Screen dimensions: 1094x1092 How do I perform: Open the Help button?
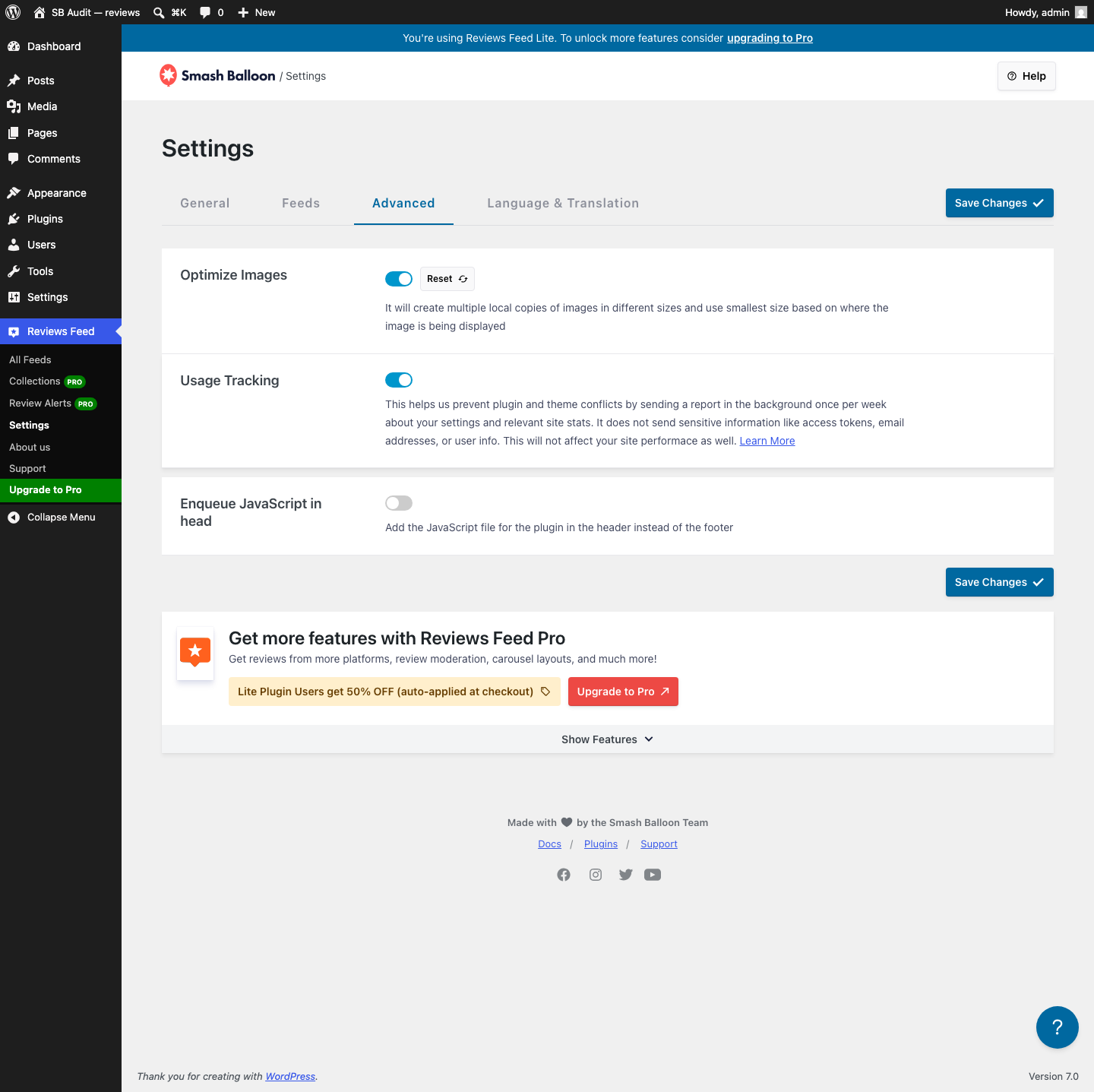coord(1026,76)
